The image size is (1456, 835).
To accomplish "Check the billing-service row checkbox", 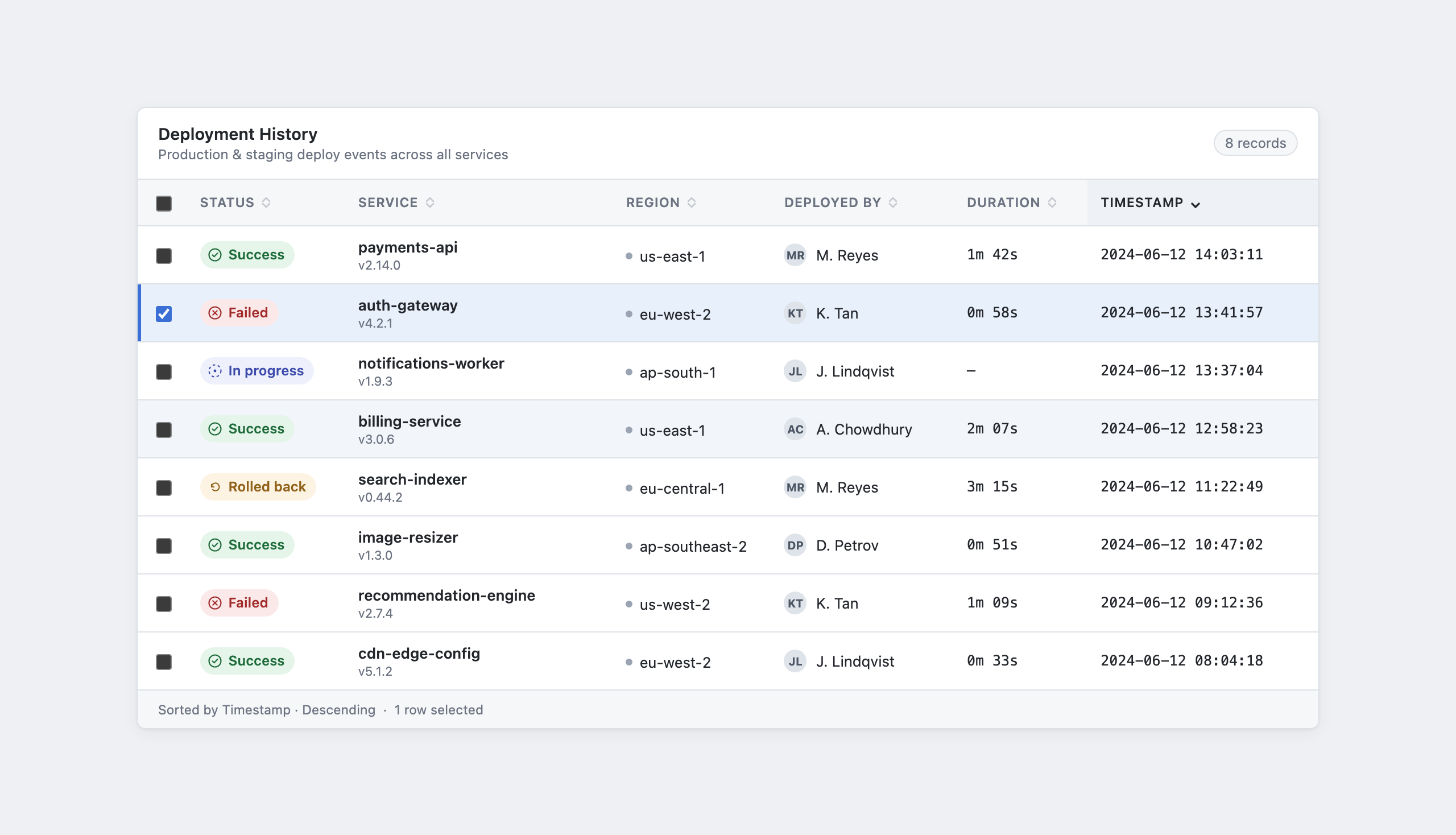I will pyautogui.click(x=164, y=429).
